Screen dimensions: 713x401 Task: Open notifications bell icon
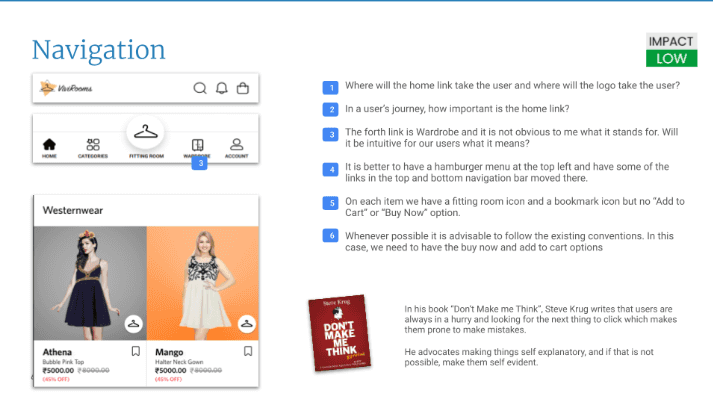pyautogui.click(x=221, y=88)
